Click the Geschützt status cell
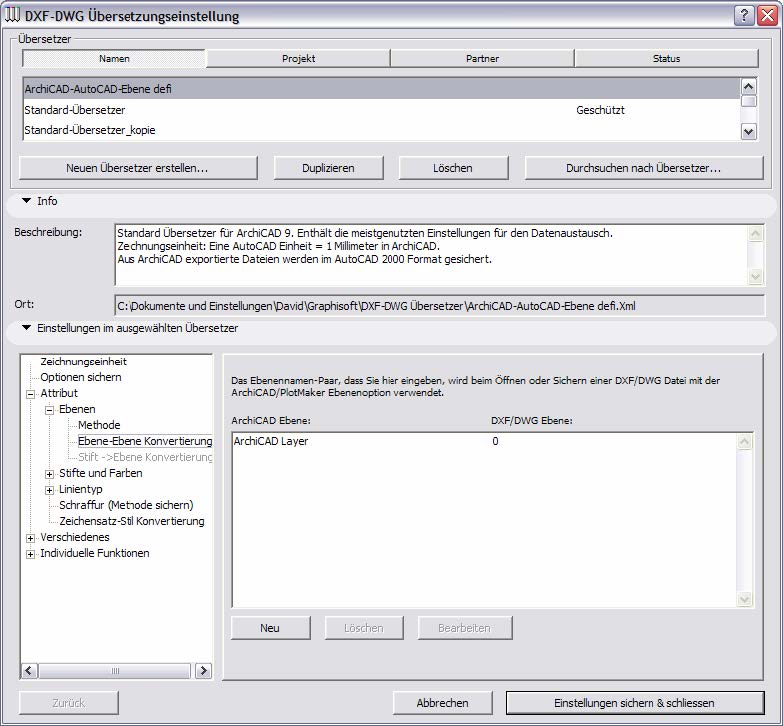Image resolution: width=783 pixels, height=726 pixels. coord(600,110)
